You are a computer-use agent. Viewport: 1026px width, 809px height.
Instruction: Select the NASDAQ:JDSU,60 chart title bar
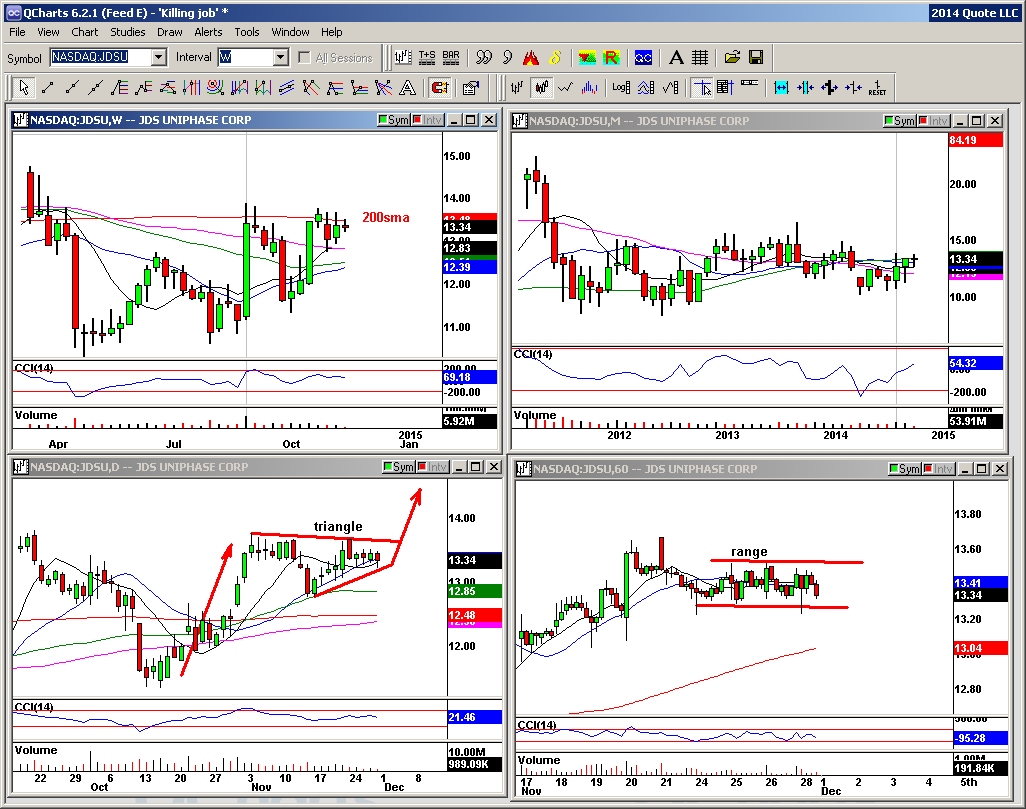(x=762, y=469)
